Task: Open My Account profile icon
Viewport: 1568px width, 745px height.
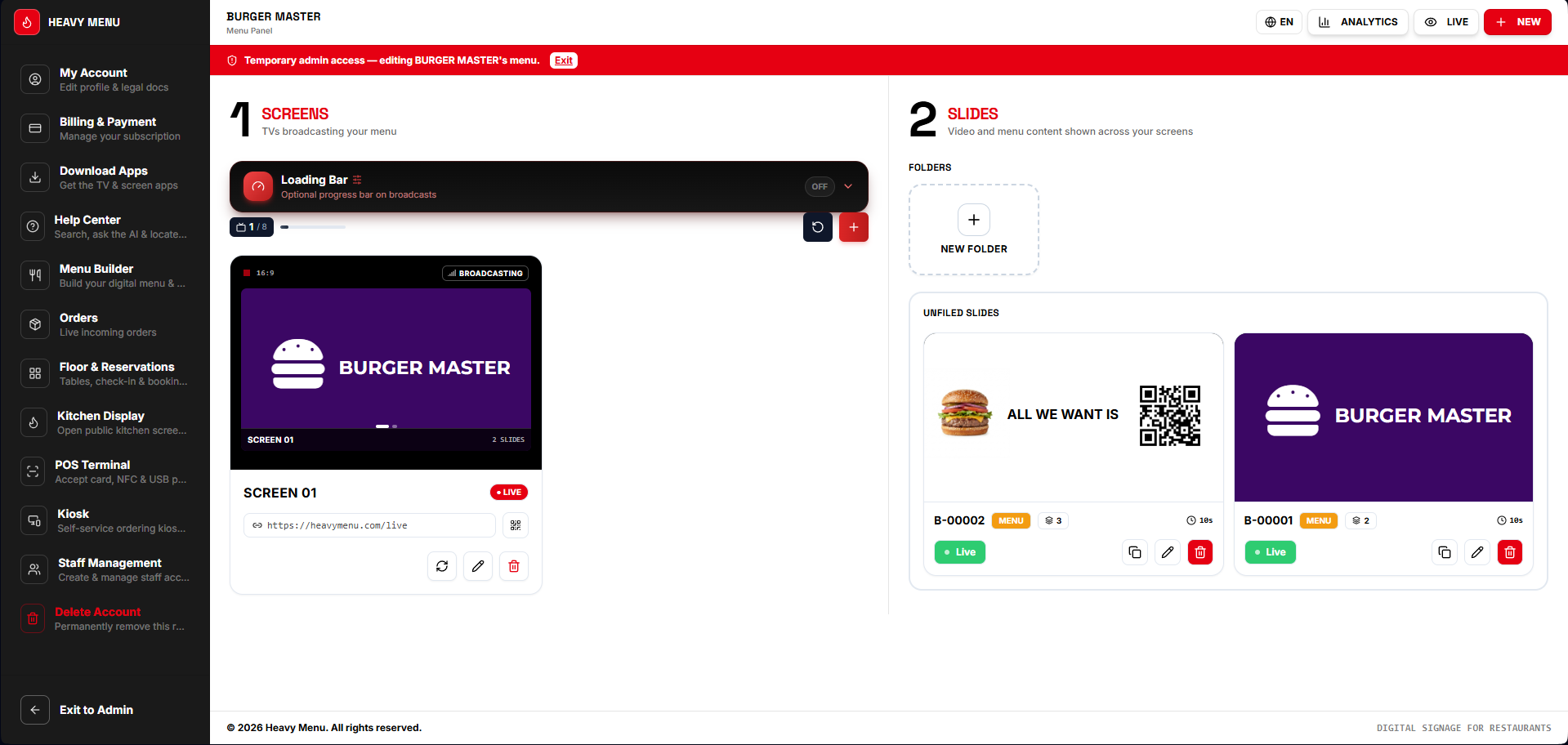Action: pyautogui.click(x=35, y=79)
